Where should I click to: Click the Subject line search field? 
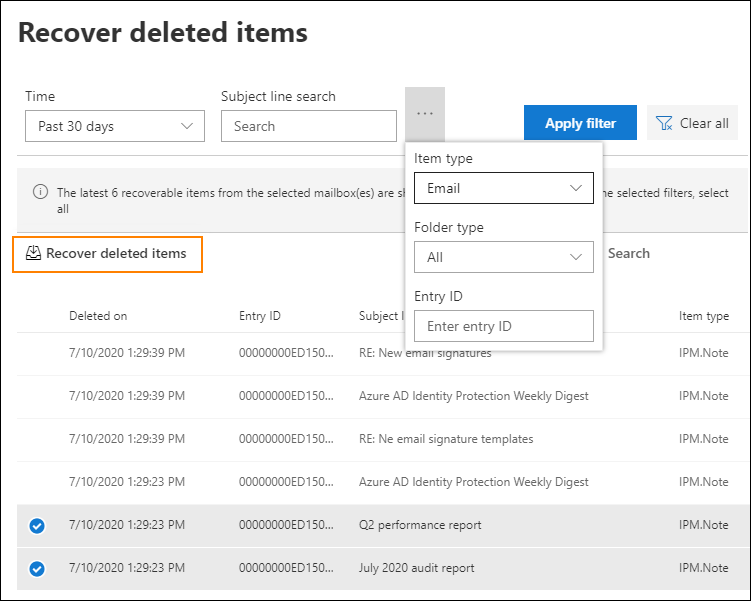coord(308,126)
